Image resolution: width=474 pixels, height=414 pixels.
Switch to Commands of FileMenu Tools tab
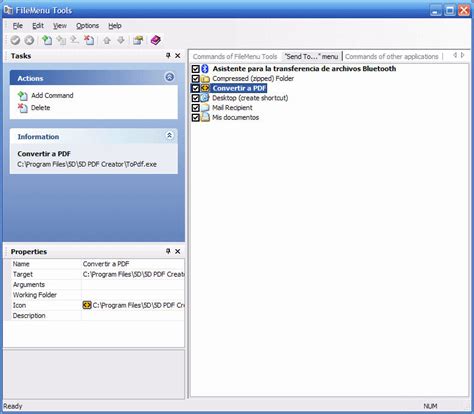coord(235,56)
